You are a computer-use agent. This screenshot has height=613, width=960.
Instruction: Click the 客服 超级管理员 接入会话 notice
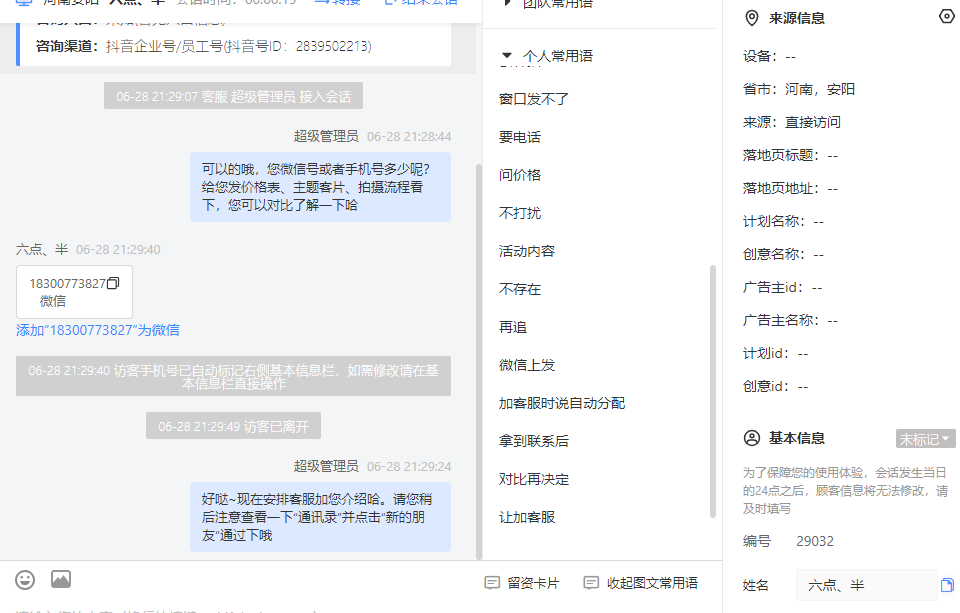(x=233, y=96)
